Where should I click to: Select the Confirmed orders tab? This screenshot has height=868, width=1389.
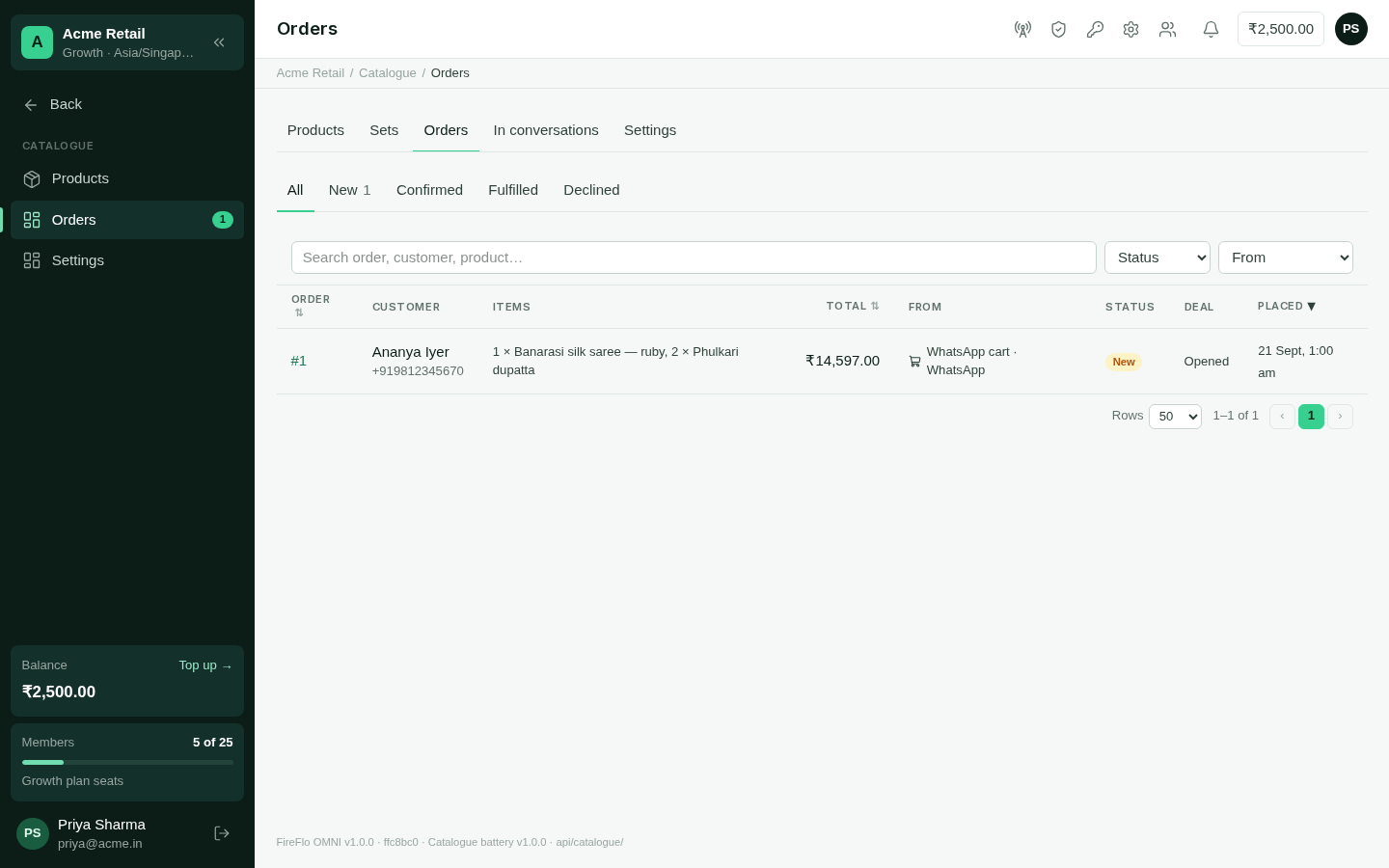point(429,190)
